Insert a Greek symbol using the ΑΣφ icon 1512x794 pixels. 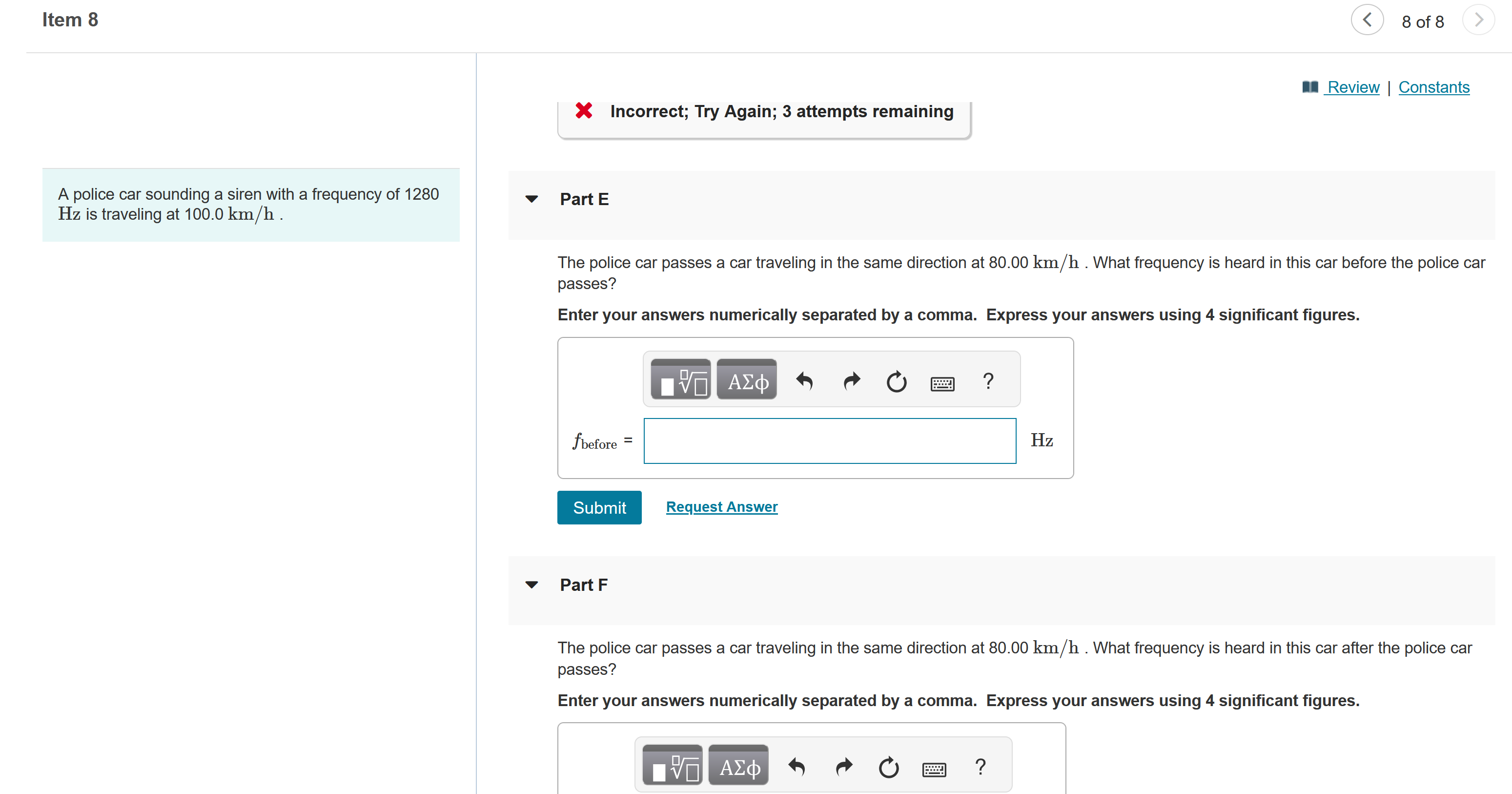click(746, 379)
